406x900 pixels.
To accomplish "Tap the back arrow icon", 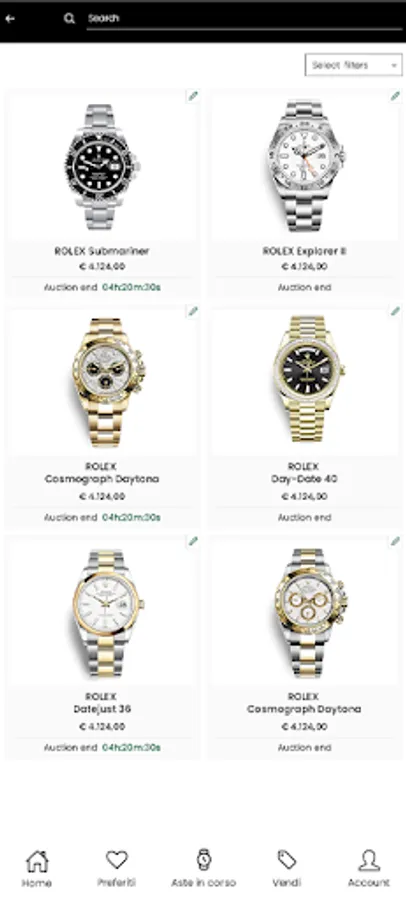I will [10, 18].
